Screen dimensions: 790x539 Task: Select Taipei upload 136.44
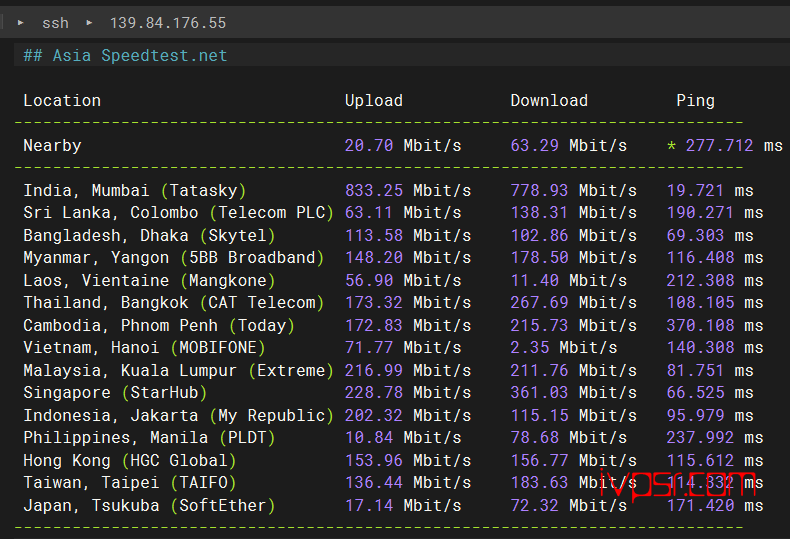point(374,483)
